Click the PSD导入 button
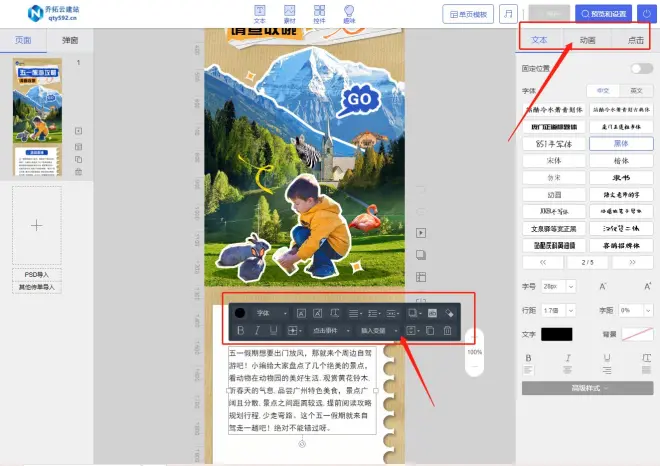Viewport: 660px width, 466px height. 37,274
